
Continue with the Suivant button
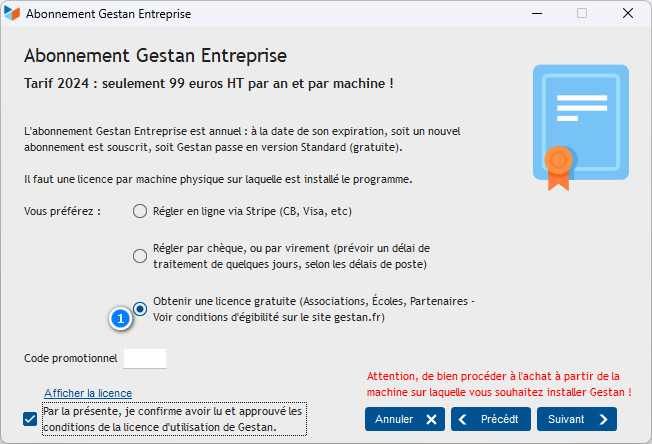coord(576,419)
